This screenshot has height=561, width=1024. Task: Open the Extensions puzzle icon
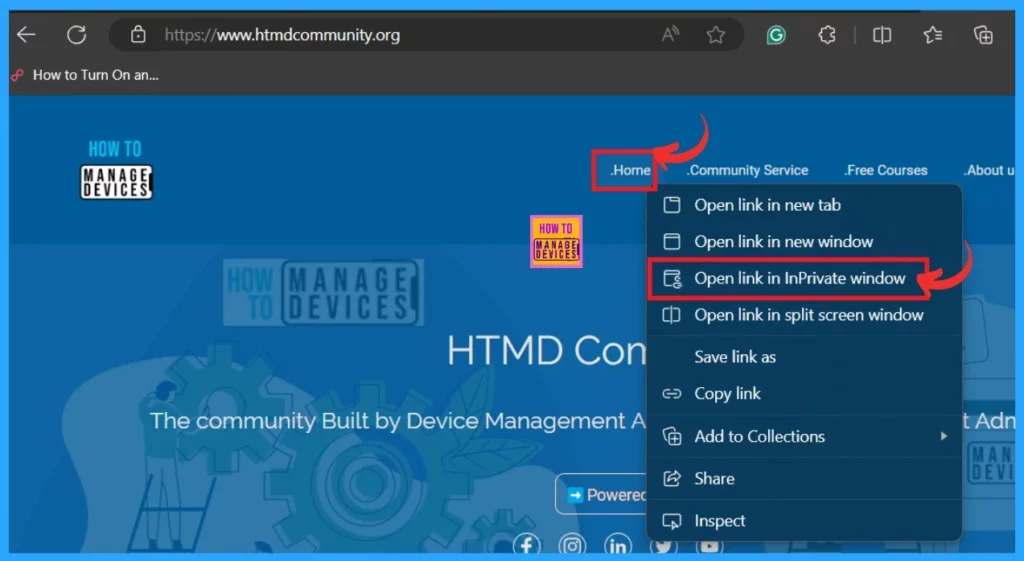(827, 35)
